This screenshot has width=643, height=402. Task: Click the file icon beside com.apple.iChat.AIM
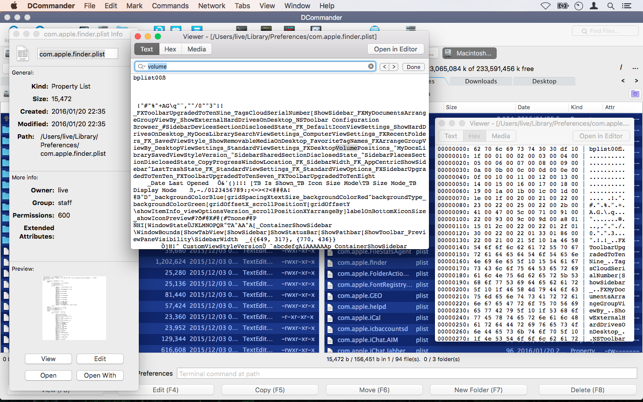point(330,340)
